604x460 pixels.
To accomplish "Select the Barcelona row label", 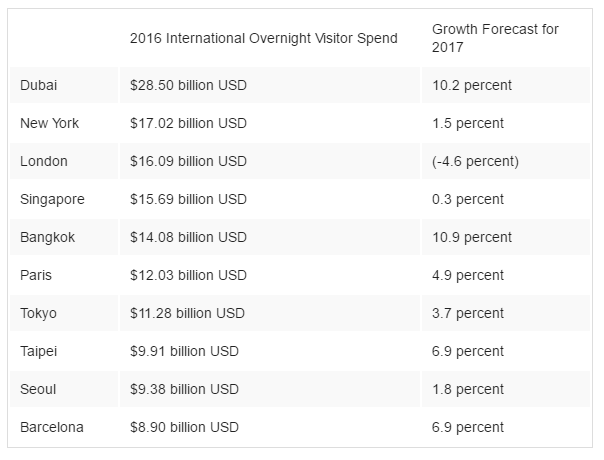I will point(52,428).
